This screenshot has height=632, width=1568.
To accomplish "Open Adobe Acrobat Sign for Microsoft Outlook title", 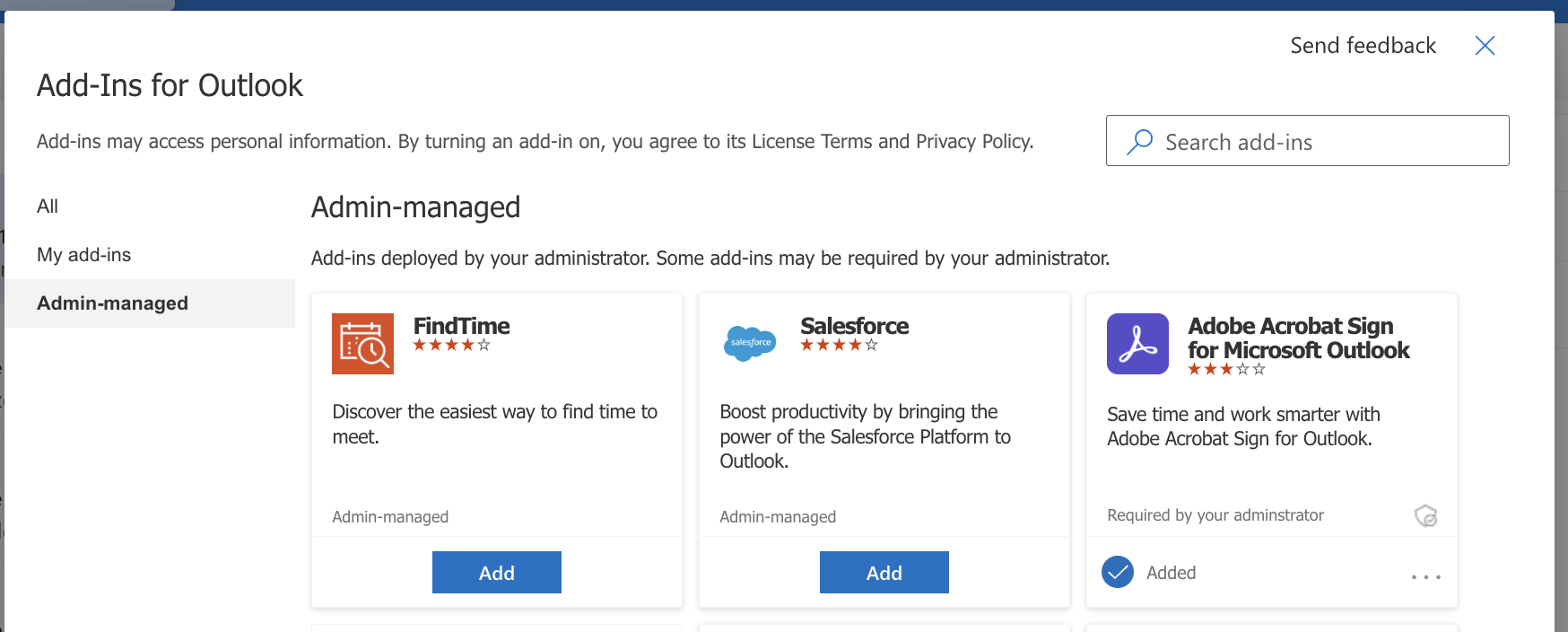I will pyautogui.click(x=1297, y=338).
